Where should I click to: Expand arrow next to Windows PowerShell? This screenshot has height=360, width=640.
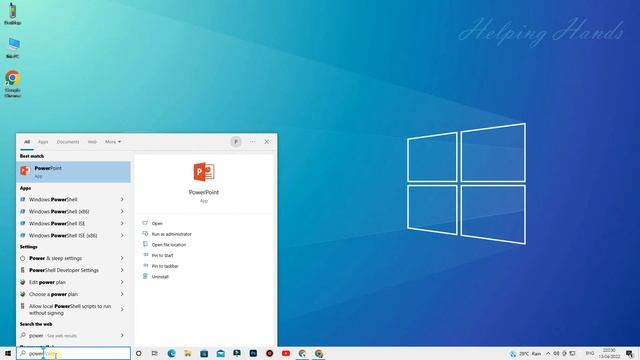[x=122, y=200]
